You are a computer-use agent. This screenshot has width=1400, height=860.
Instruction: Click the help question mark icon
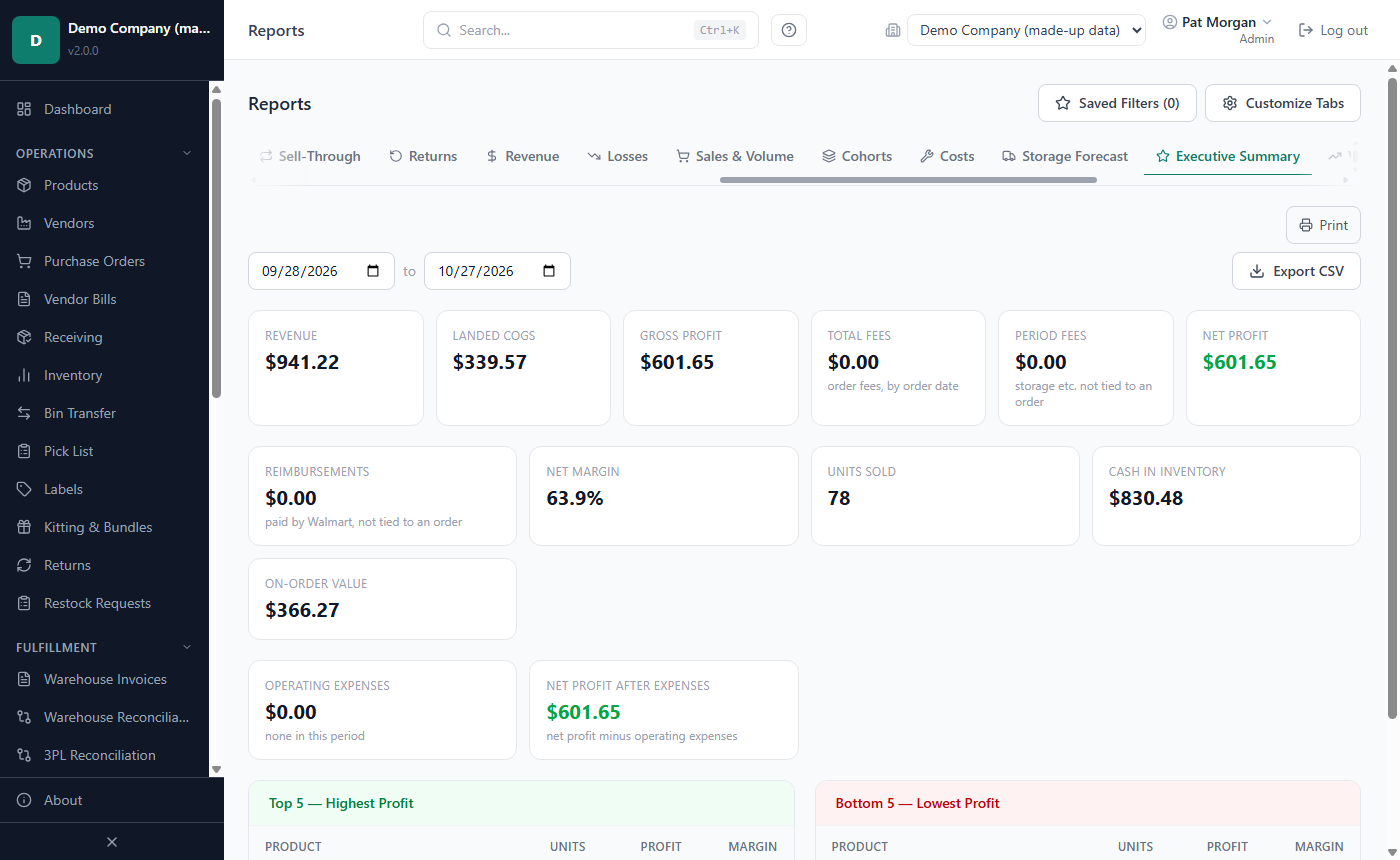point(789,30)
